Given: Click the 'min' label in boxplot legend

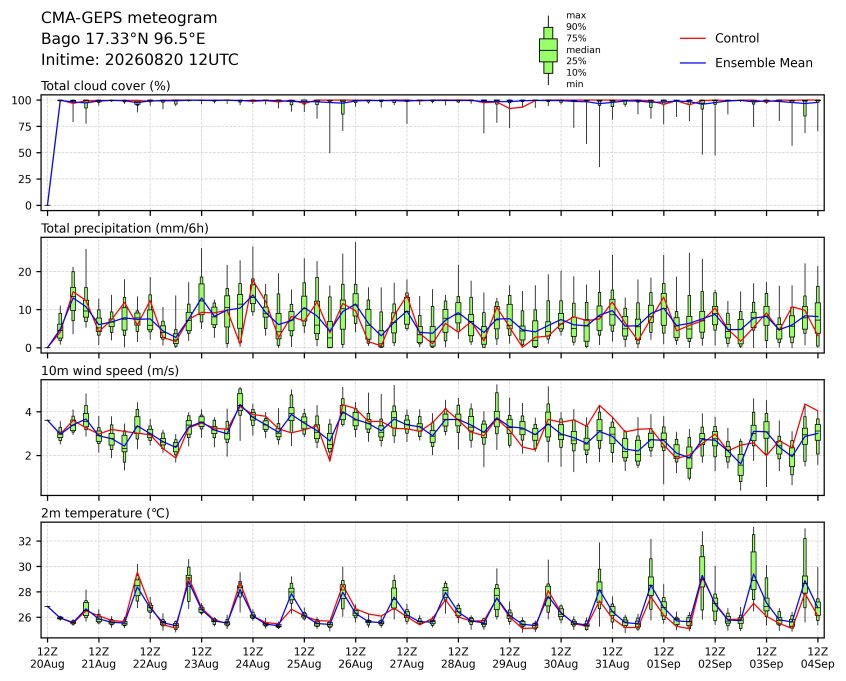Looking at the screenshot, I should tap(574, 84).
